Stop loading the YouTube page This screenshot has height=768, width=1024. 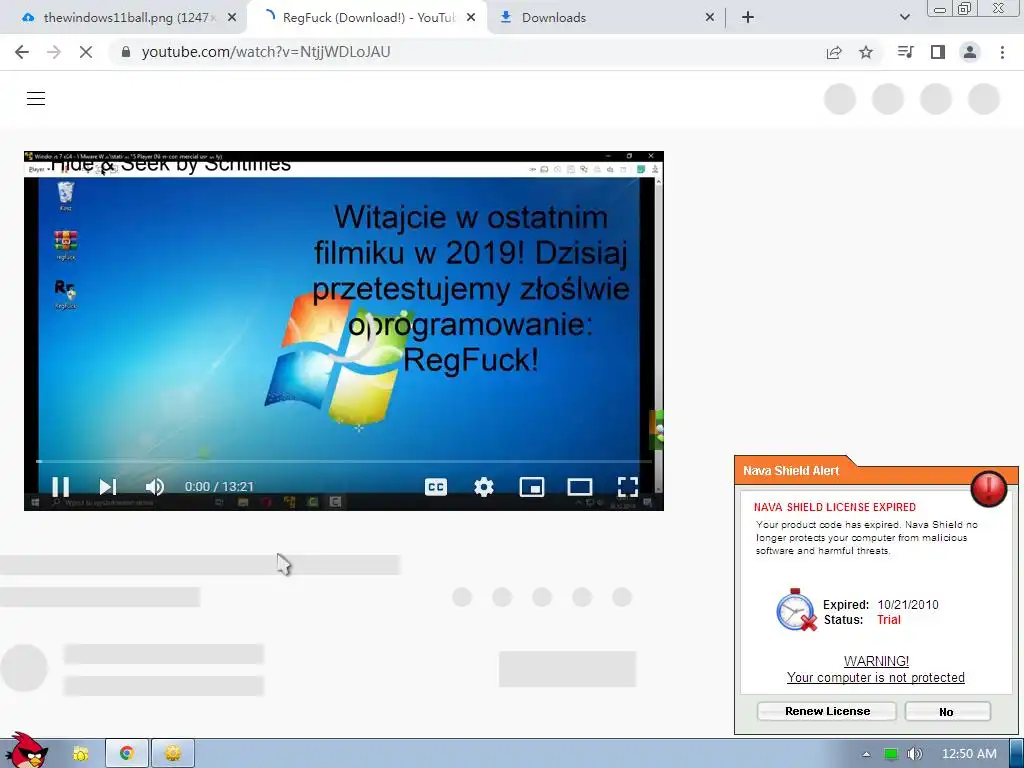(x=86, y=52)
